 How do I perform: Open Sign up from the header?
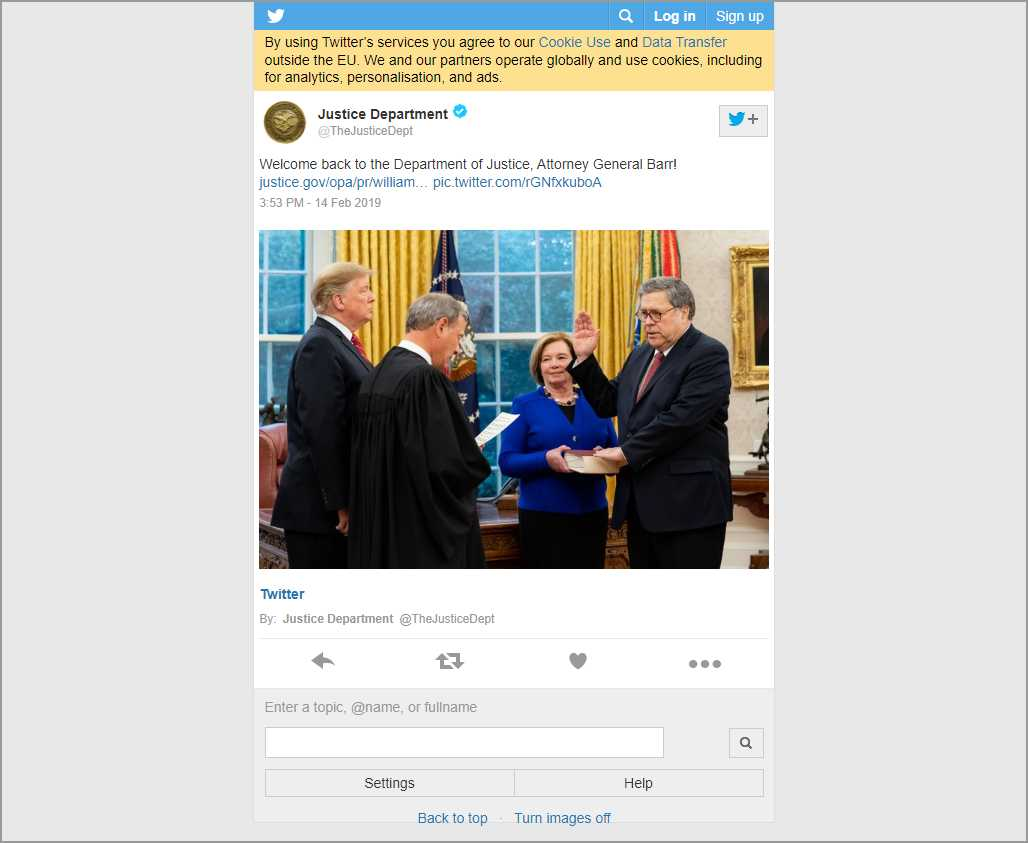point(740,16)
